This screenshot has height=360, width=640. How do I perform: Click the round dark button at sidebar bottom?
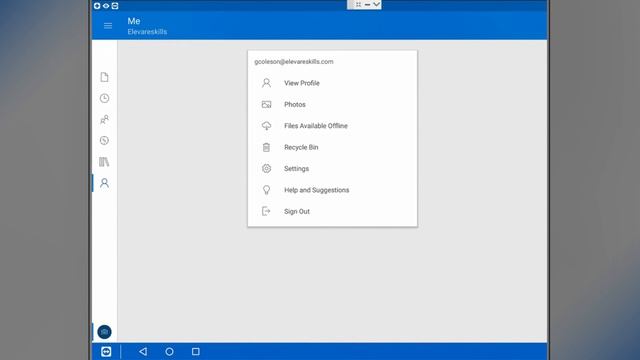(104, 332)
